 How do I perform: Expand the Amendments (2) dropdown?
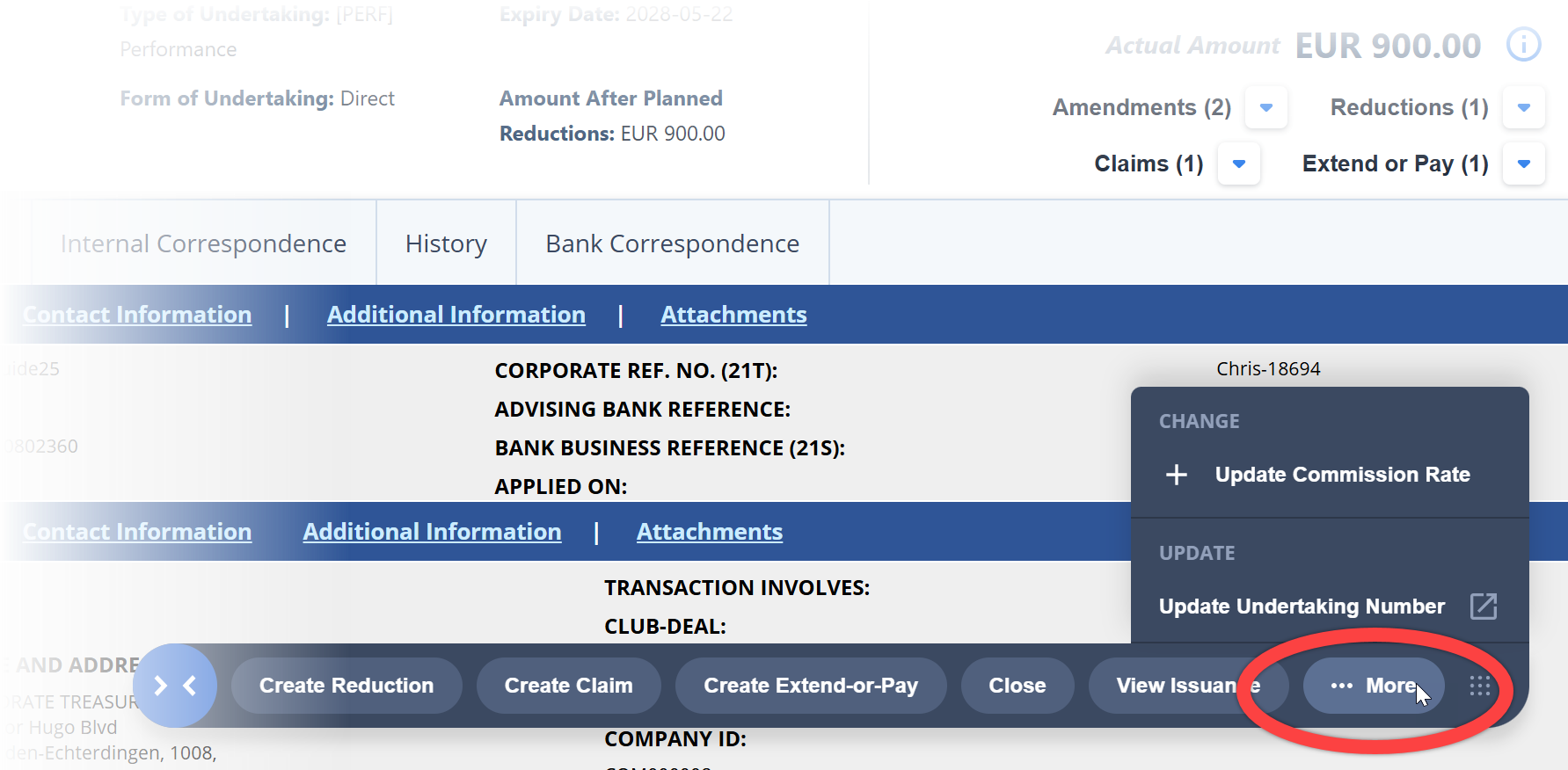pos(1266,107)
